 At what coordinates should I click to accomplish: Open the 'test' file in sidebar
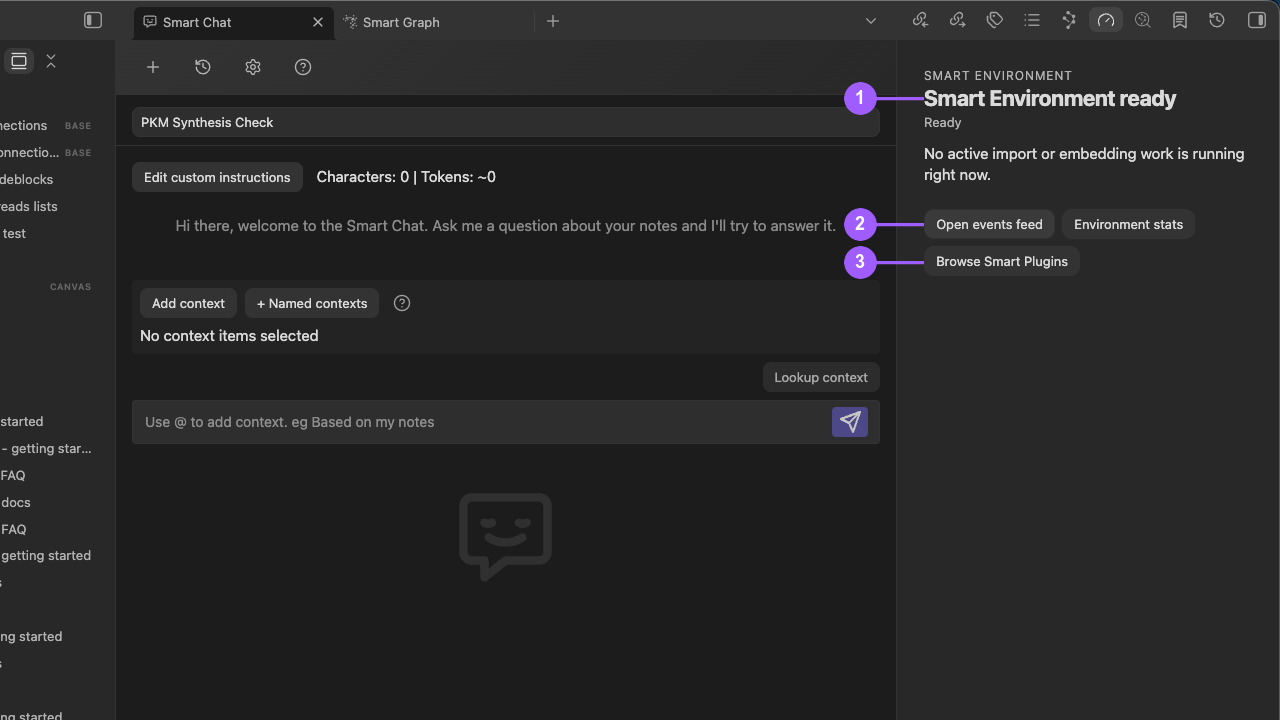(14, 233)
